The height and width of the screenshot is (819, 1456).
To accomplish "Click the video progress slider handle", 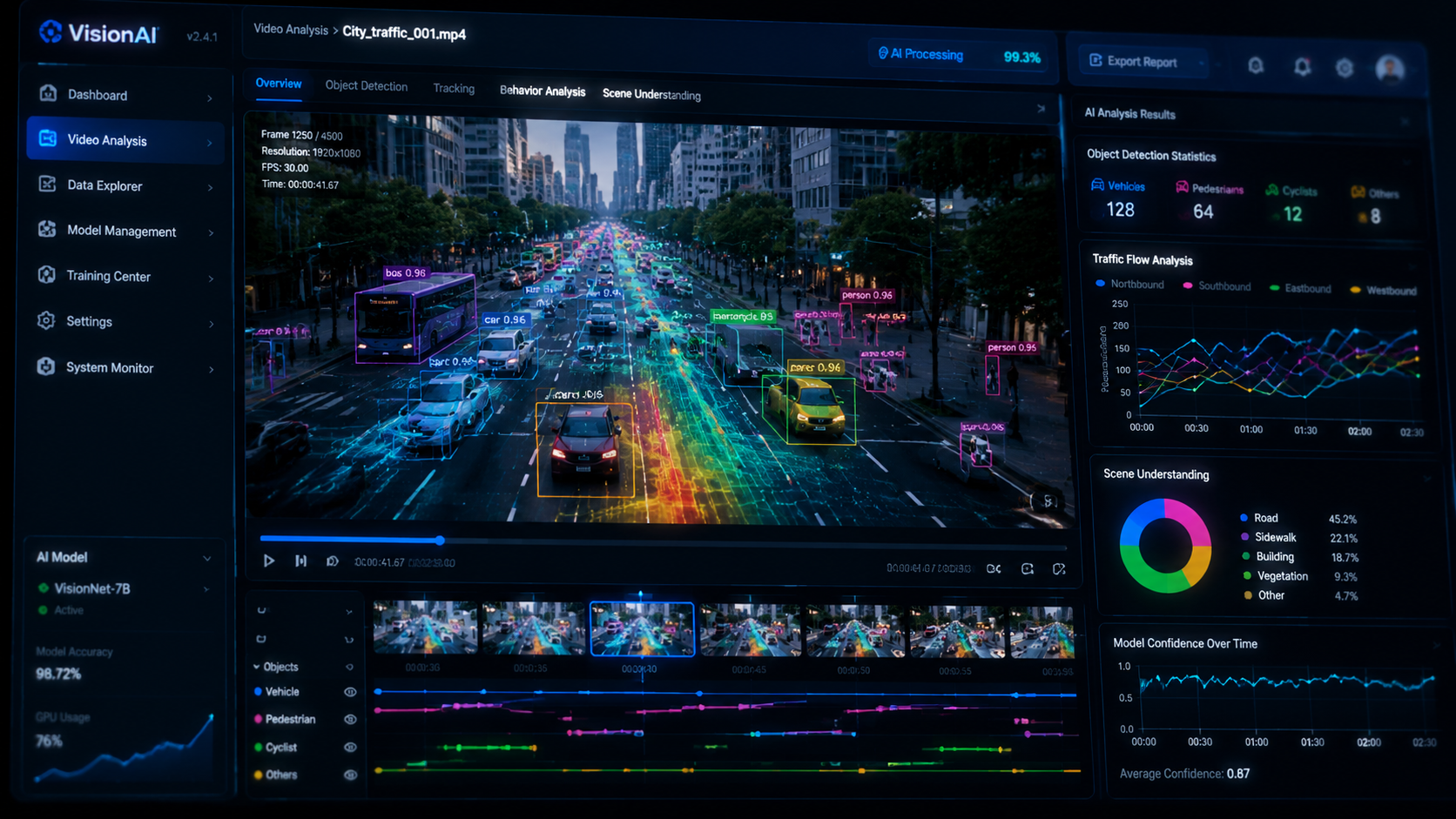I will coord(441,540).
